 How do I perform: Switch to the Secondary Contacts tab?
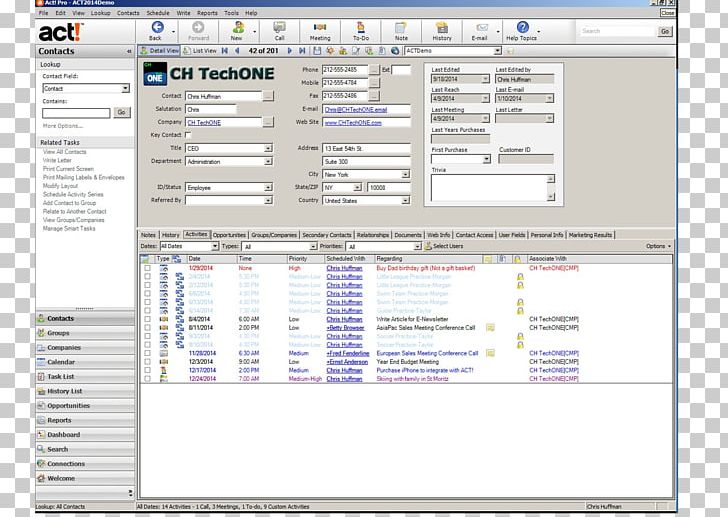pos(327,235)
